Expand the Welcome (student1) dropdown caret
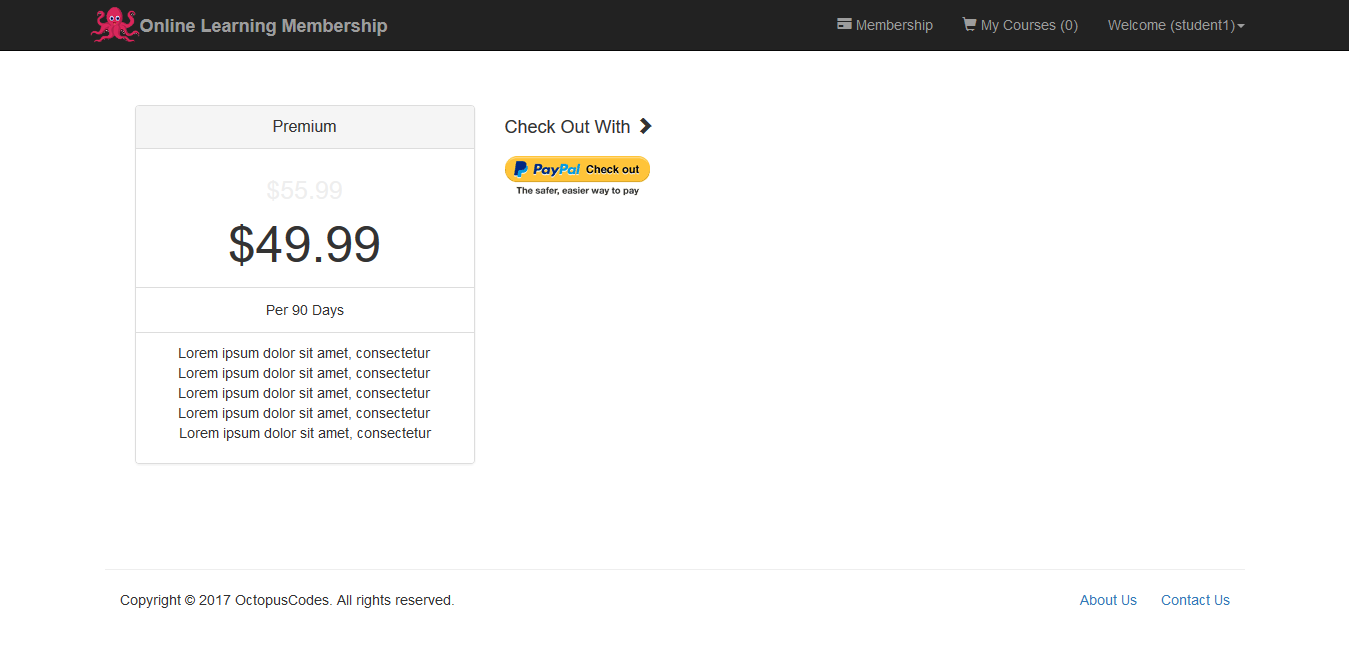This screenshot has height=670, width=1349. pos(1241,26)
